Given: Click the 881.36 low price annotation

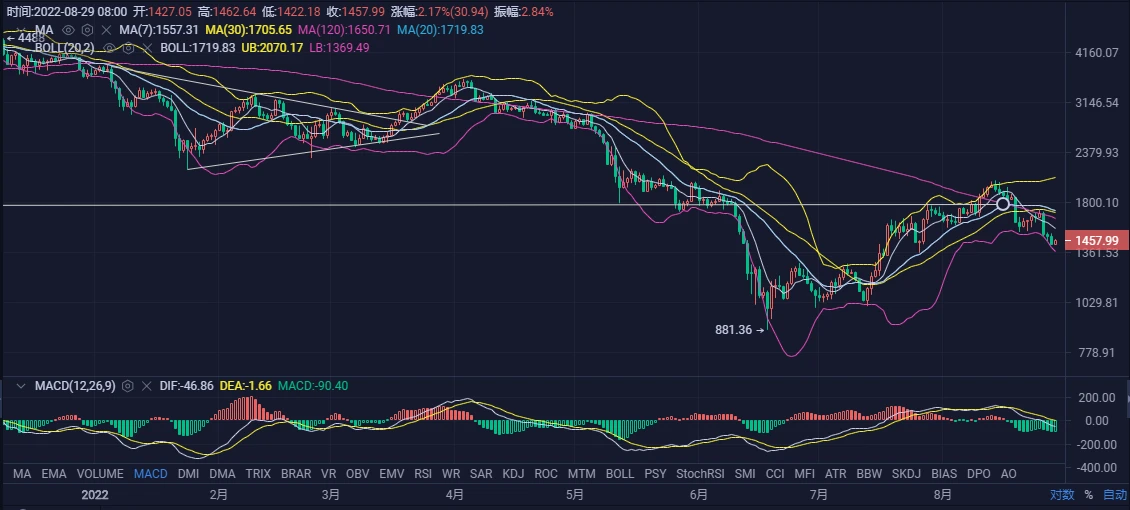Looking at the screenshot, I should pos(734,330).
